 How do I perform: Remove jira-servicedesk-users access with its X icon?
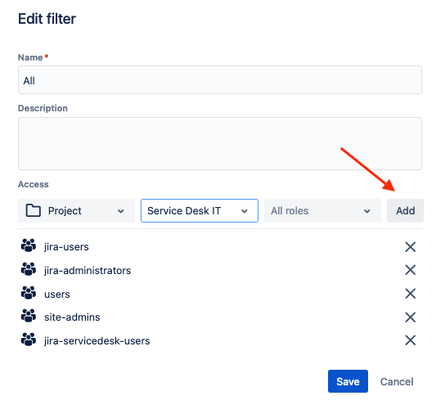(x=410, y=340)
